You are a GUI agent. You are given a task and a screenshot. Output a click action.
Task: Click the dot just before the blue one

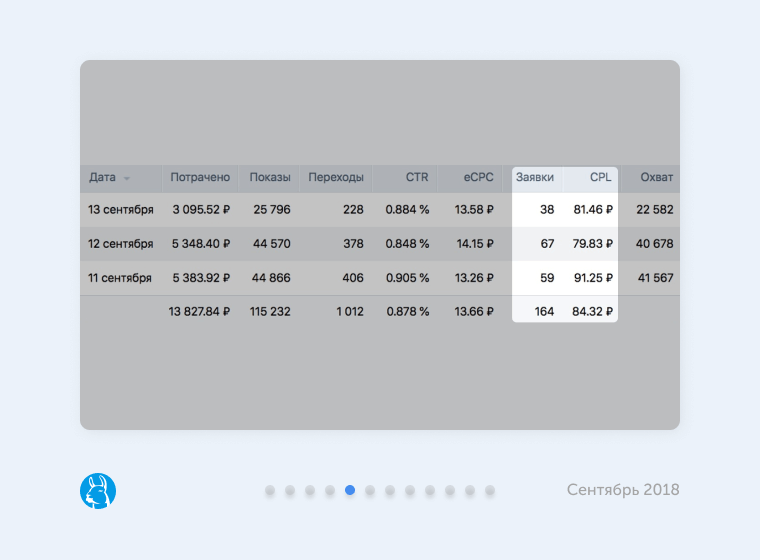pyautogui.click(x=330, y=490)
